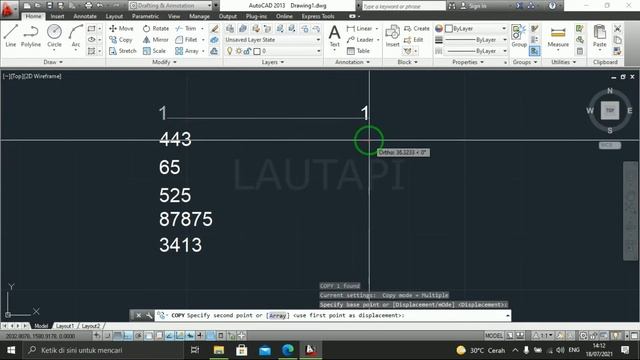Expand the Modify panel

[164, 62]
